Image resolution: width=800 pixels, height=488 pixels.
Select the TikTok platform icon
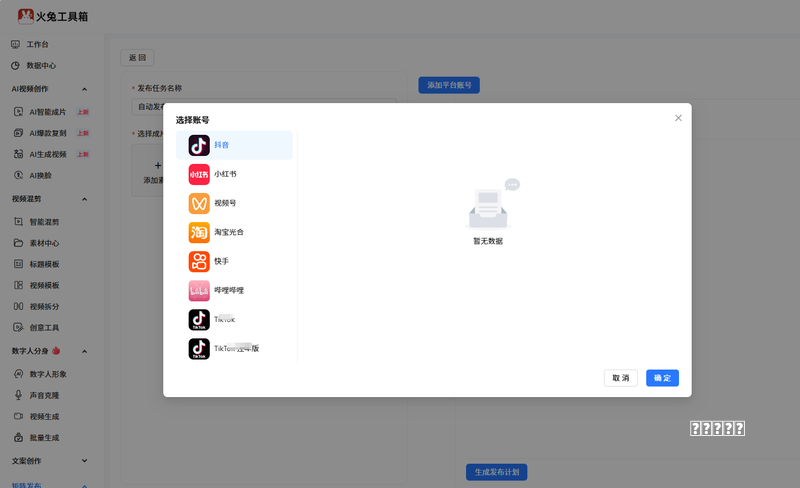(x=199, y=320)
